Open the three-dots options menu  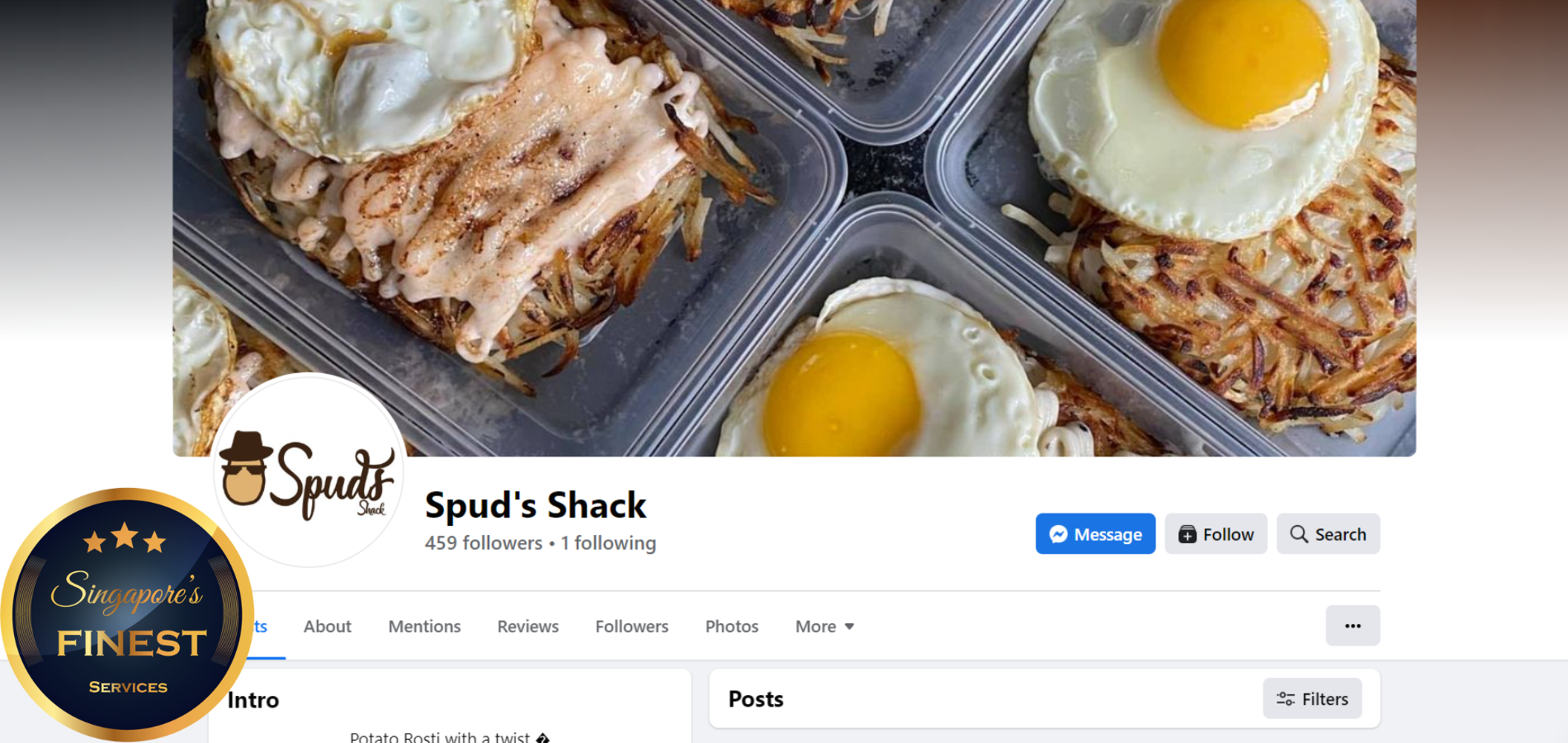1353,626
